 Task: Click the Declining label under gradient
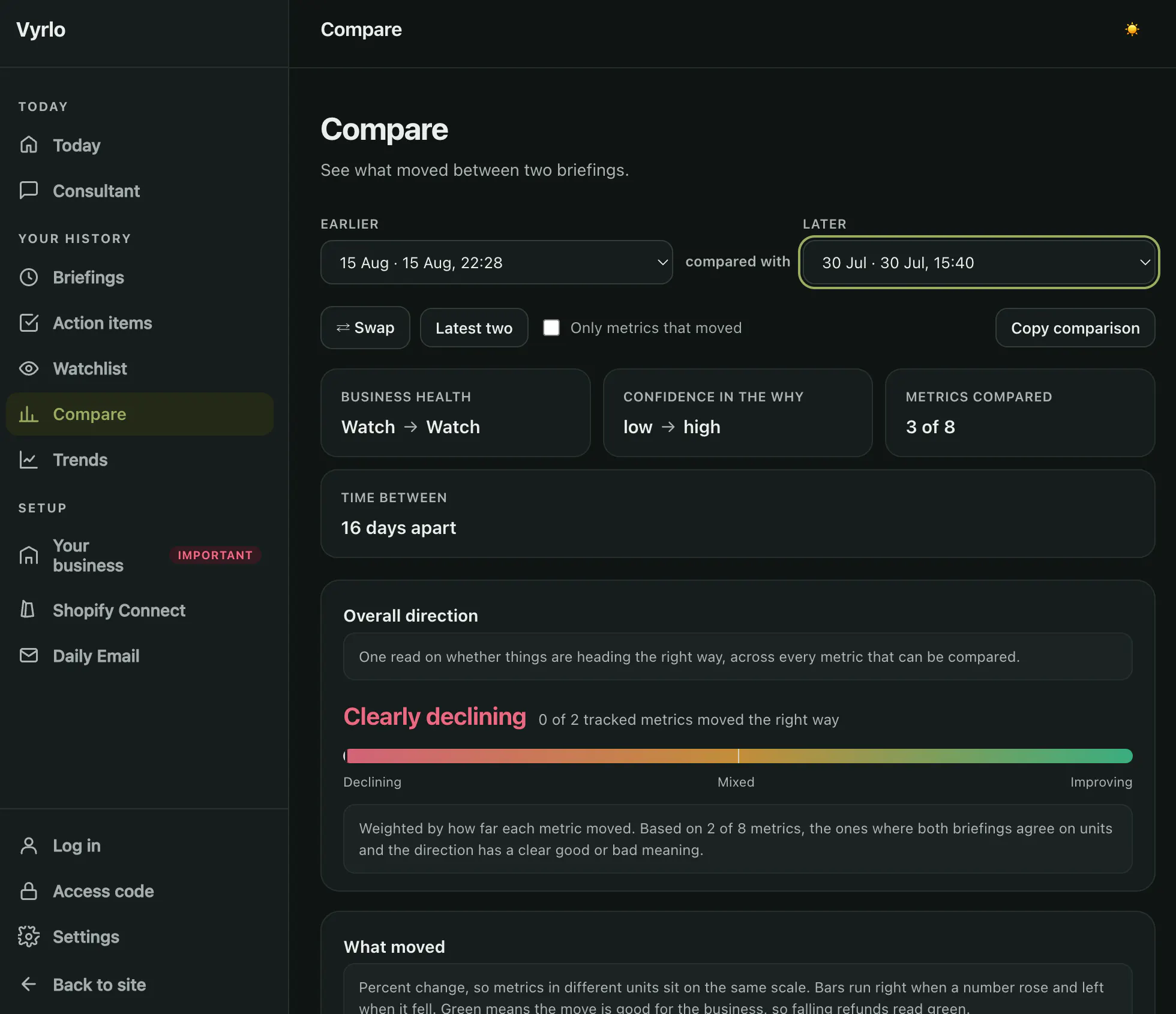[x=372, y=782]
